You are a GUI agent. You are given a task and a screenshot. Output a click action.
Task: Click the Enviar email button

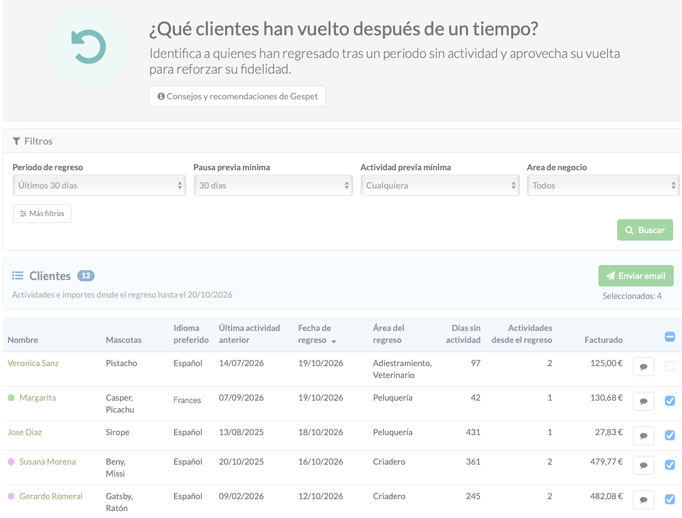636,276
